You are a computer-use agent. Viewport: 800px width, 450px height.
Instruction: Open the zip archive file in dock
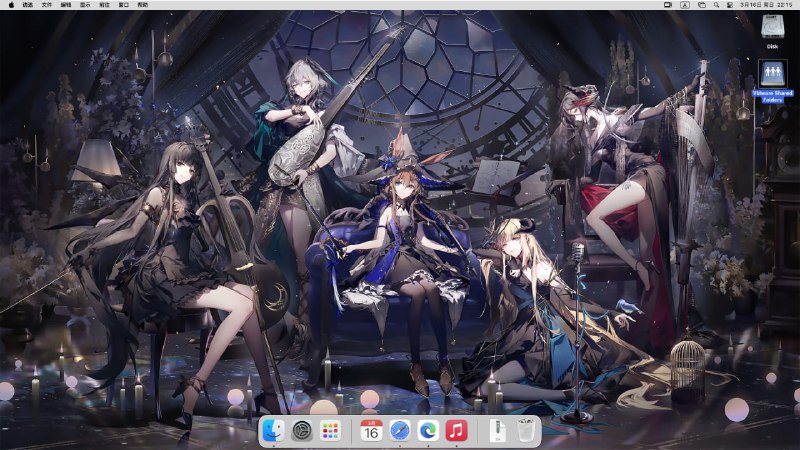click(497, 431)
